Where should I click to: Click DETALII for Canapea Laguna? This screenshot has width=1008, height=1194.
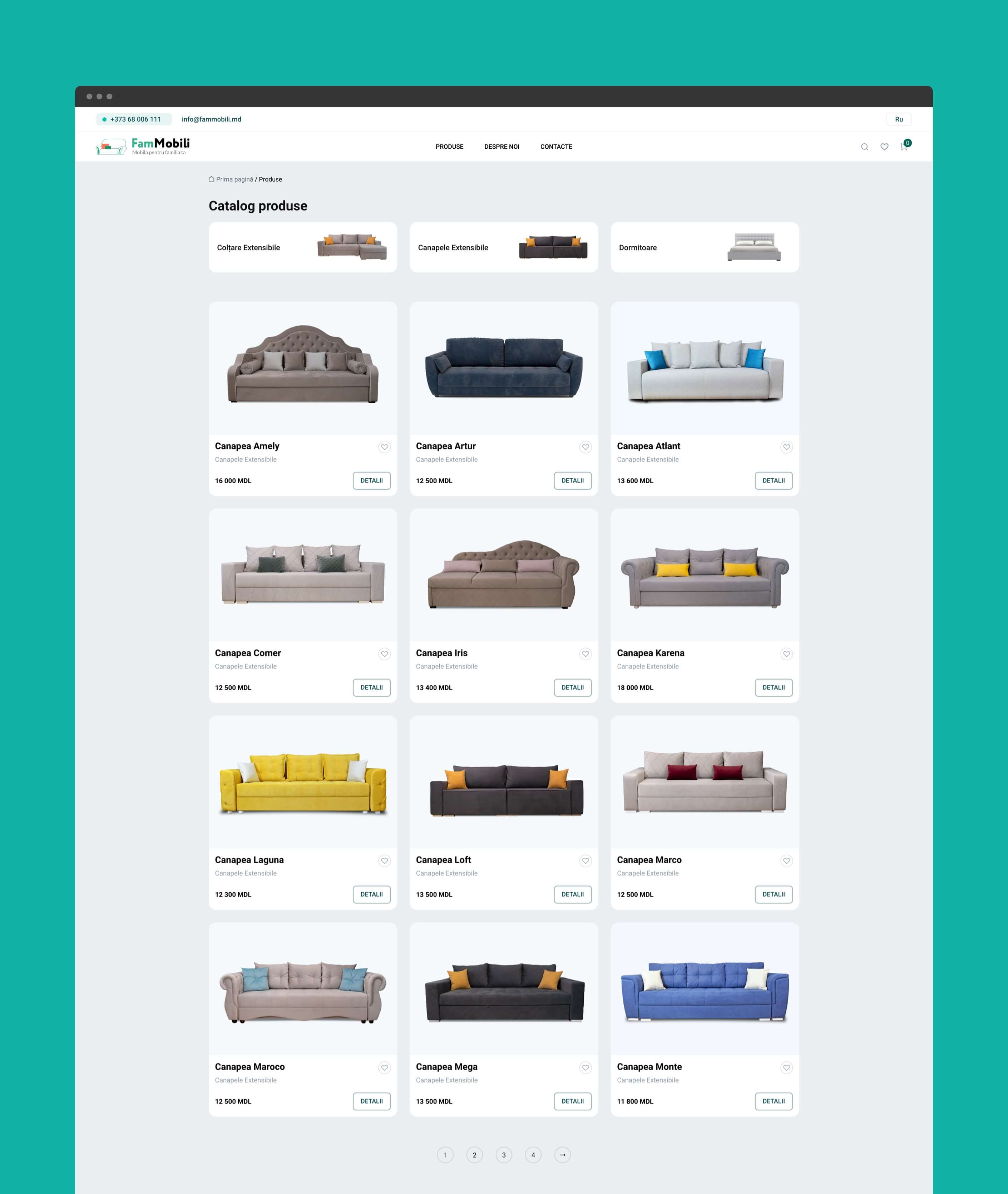[x=371, y=894]
